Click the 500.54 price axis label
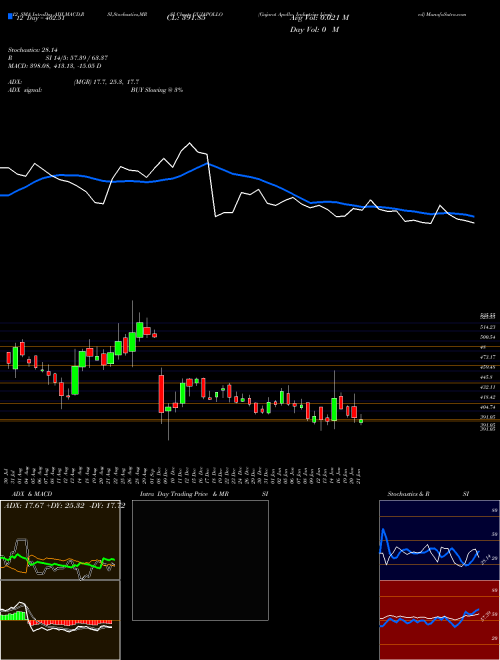Screen dimensions: 500x660 [x=489, y=337]
